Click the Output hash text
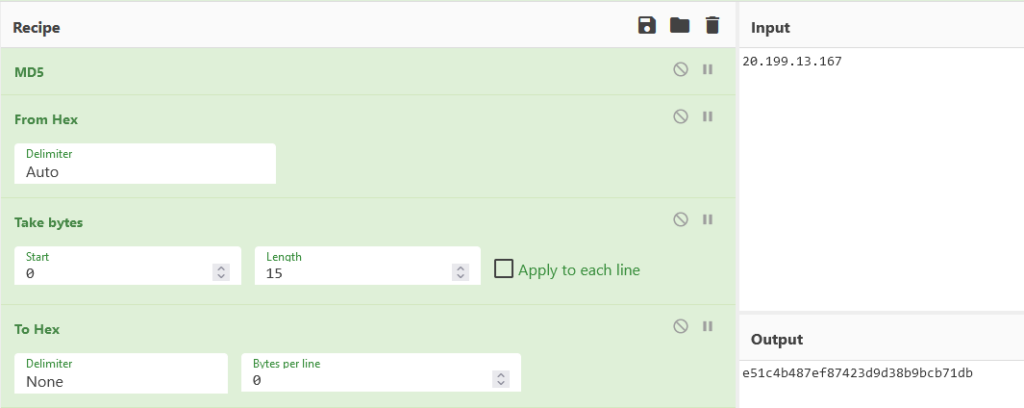The width and height of the screenshot is (1024, 408). pos(858,374)
